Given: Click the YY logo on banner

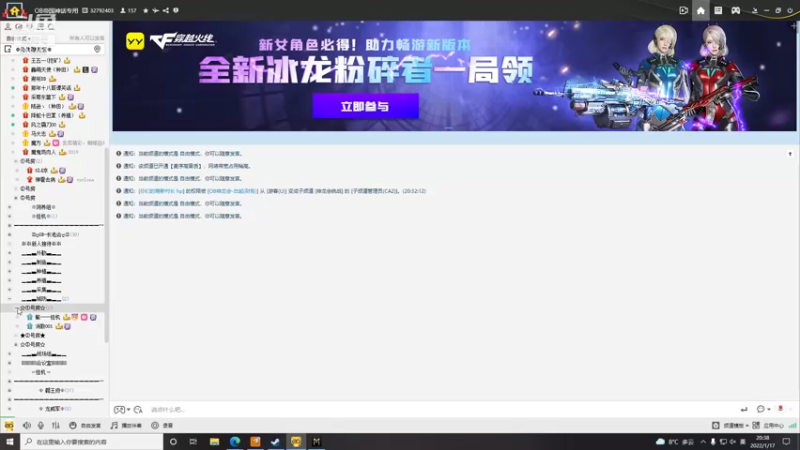Looking at the screenshot, I should coord(135,41).
